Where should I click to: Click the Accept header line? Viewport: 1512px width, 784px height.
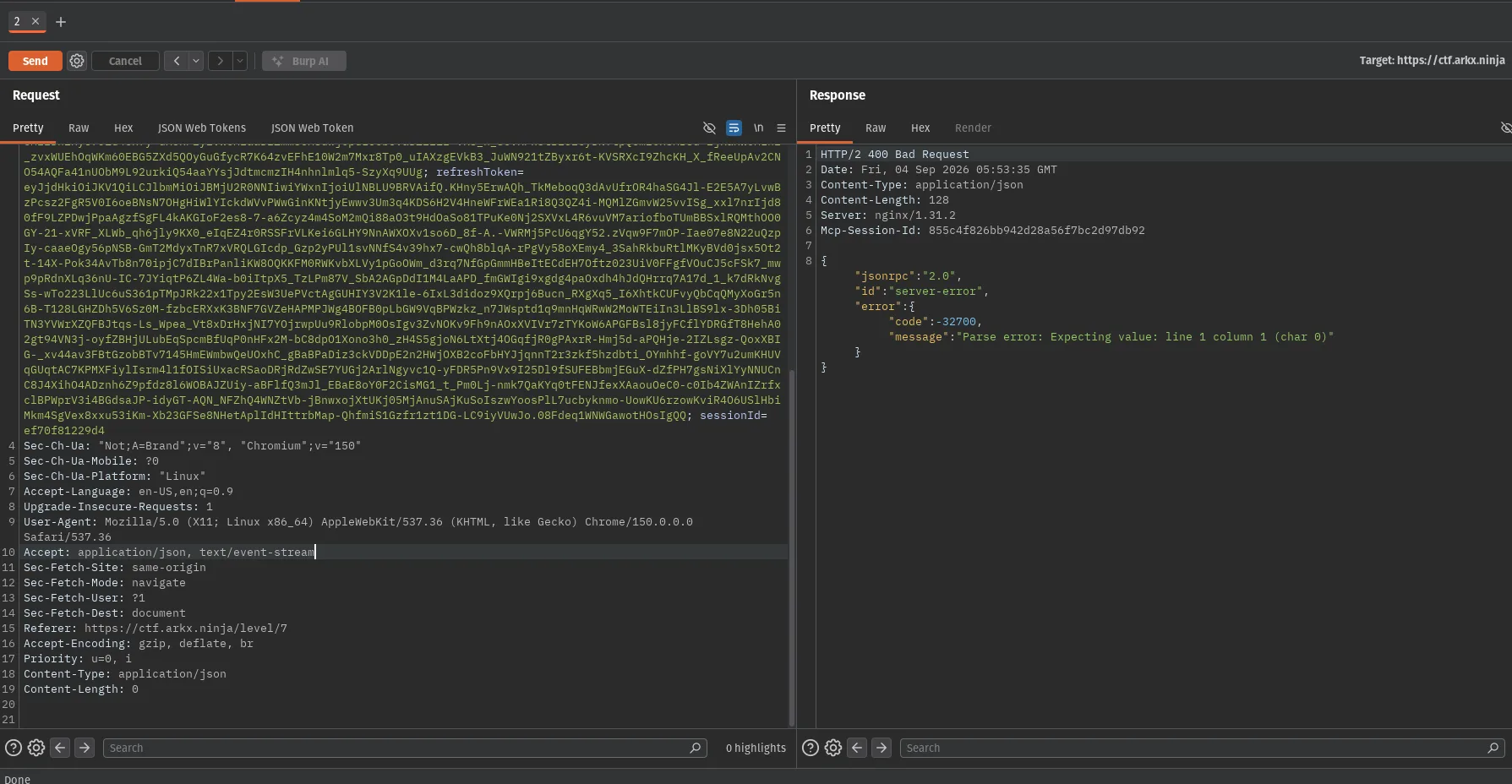[169, 552]
